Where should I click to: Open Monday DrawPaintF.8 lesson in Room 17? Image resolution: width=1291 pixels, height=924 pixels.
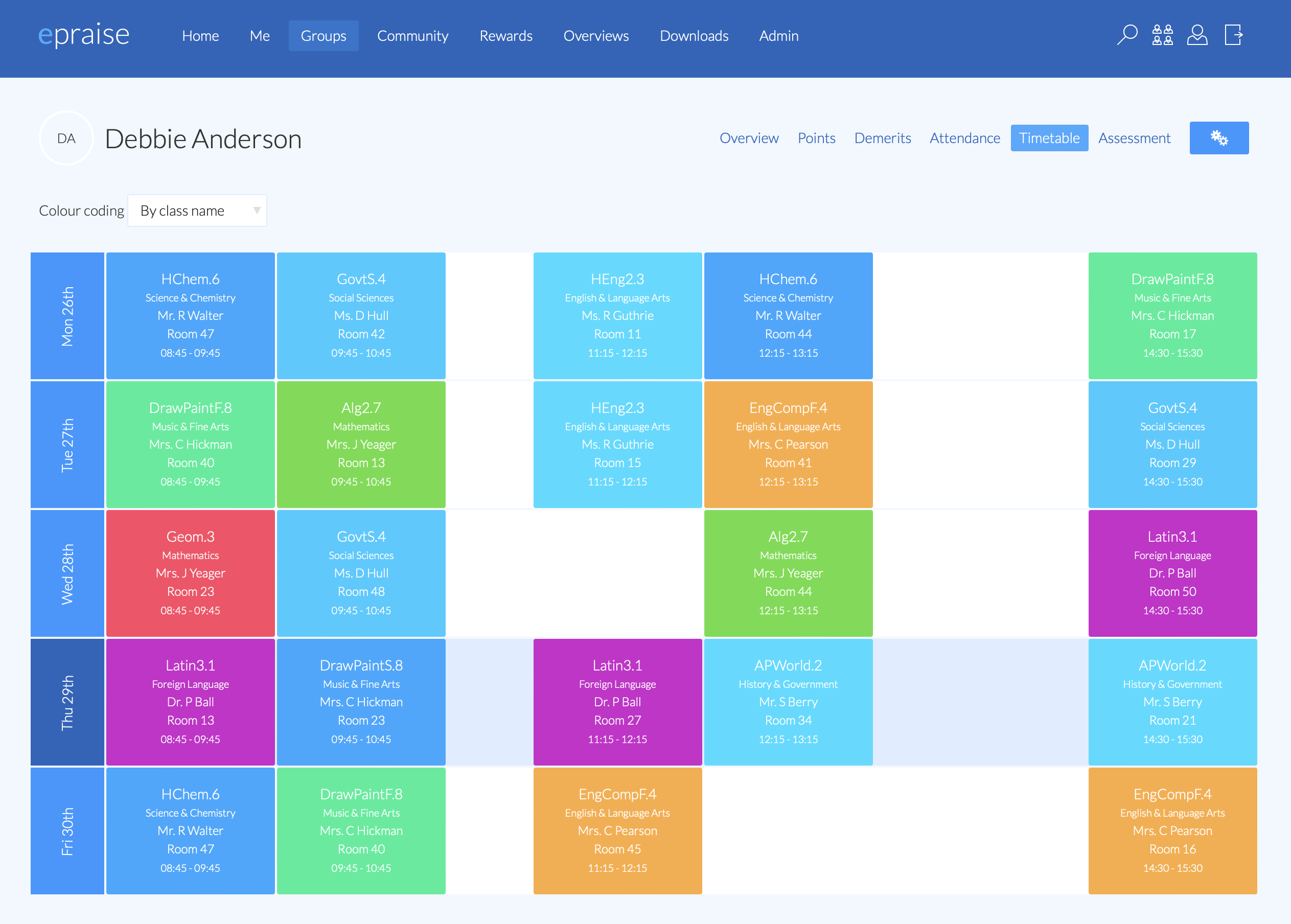(x=1172, y=316)
